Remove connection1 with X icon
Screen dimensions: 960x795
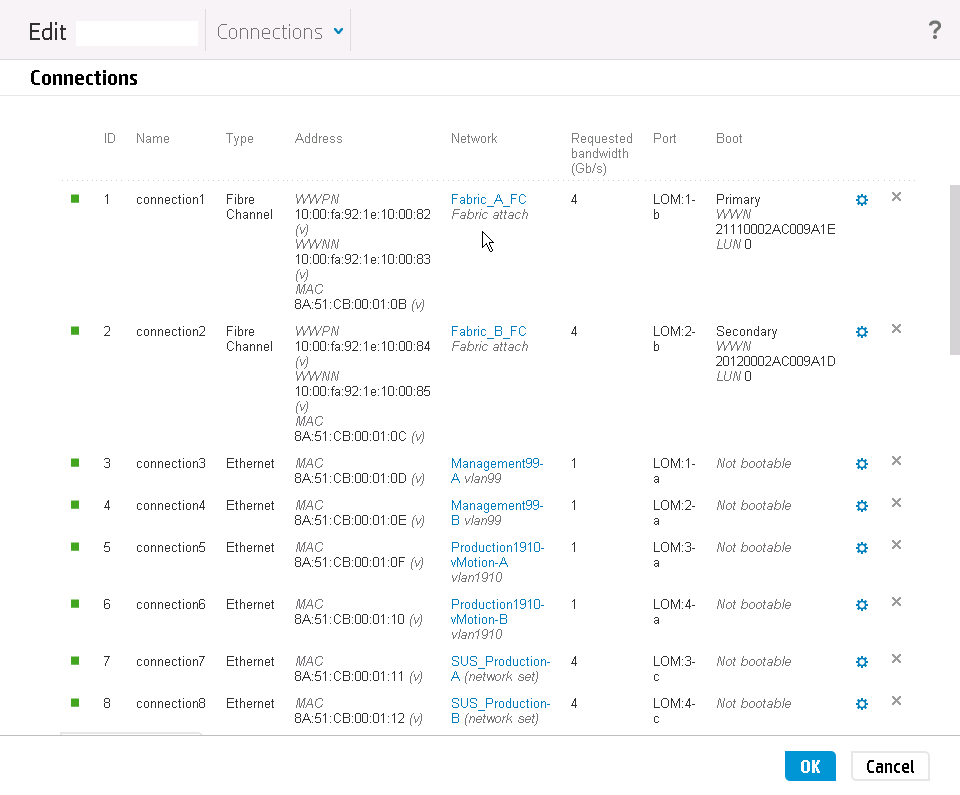(896, 197)
